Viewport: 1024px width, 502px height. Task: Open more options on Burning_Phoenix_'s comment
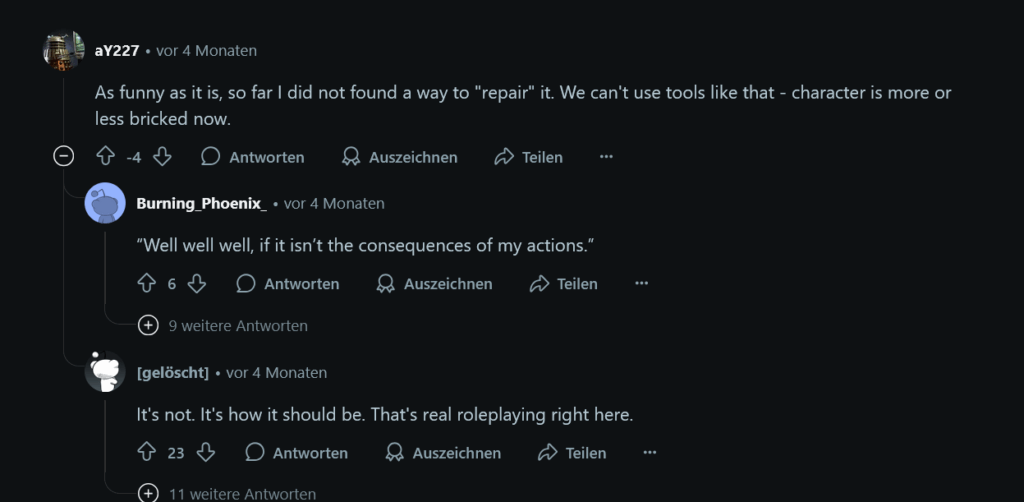[641, 284]
